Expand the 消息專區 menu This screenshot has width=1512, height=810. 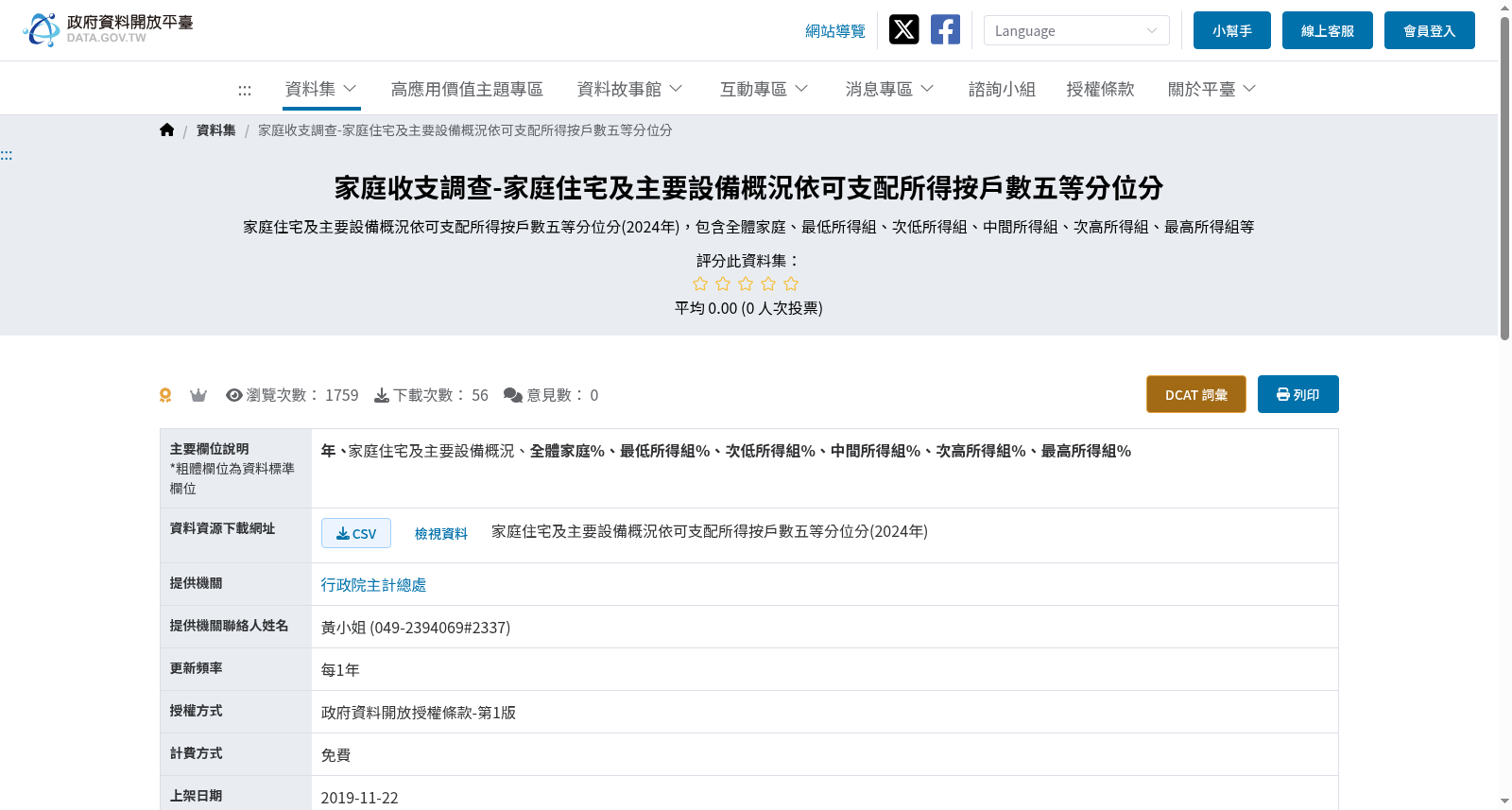click(889, 89)
